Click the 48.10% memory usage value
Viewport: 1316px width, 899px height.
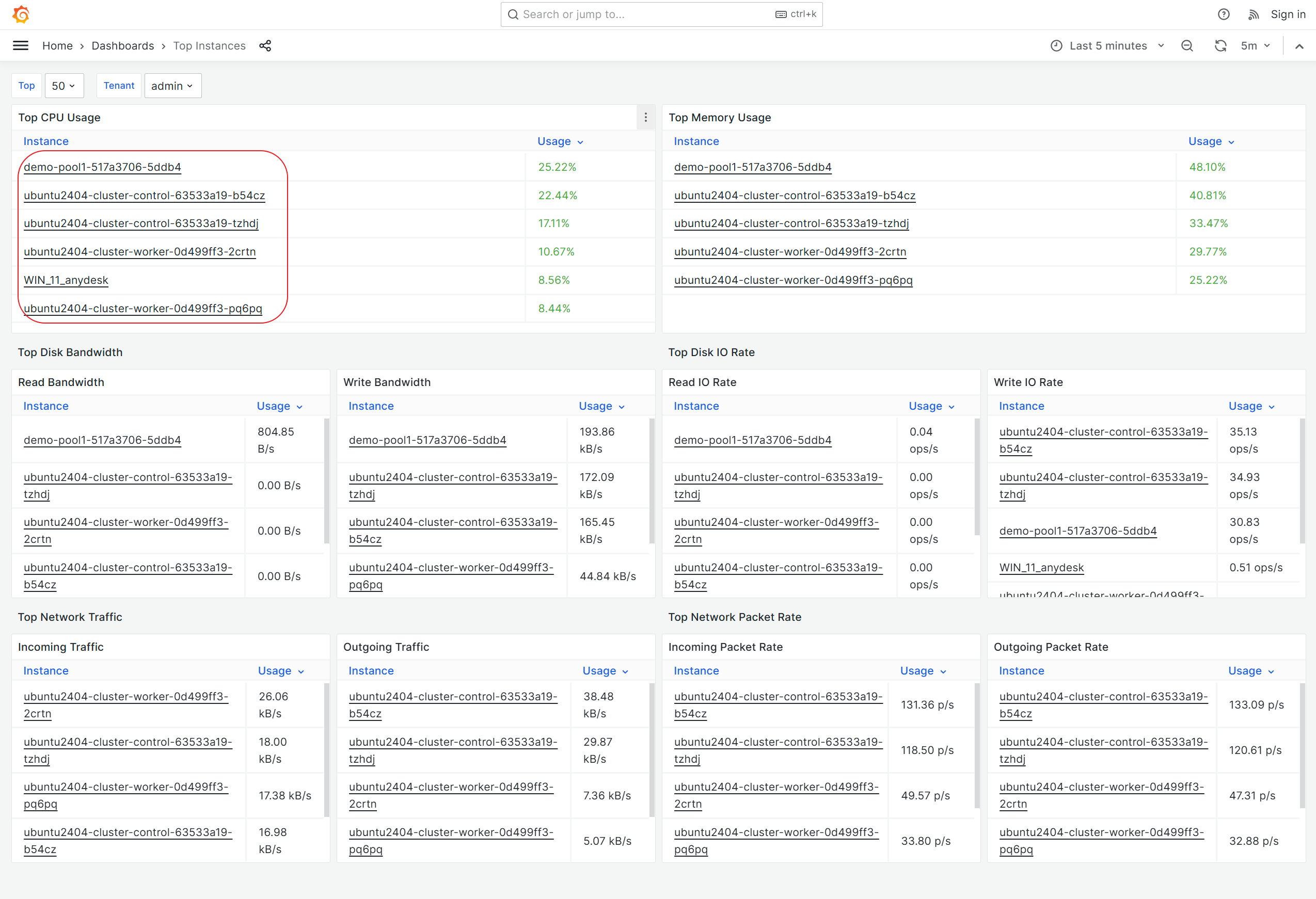click(x=1207, y=167)
